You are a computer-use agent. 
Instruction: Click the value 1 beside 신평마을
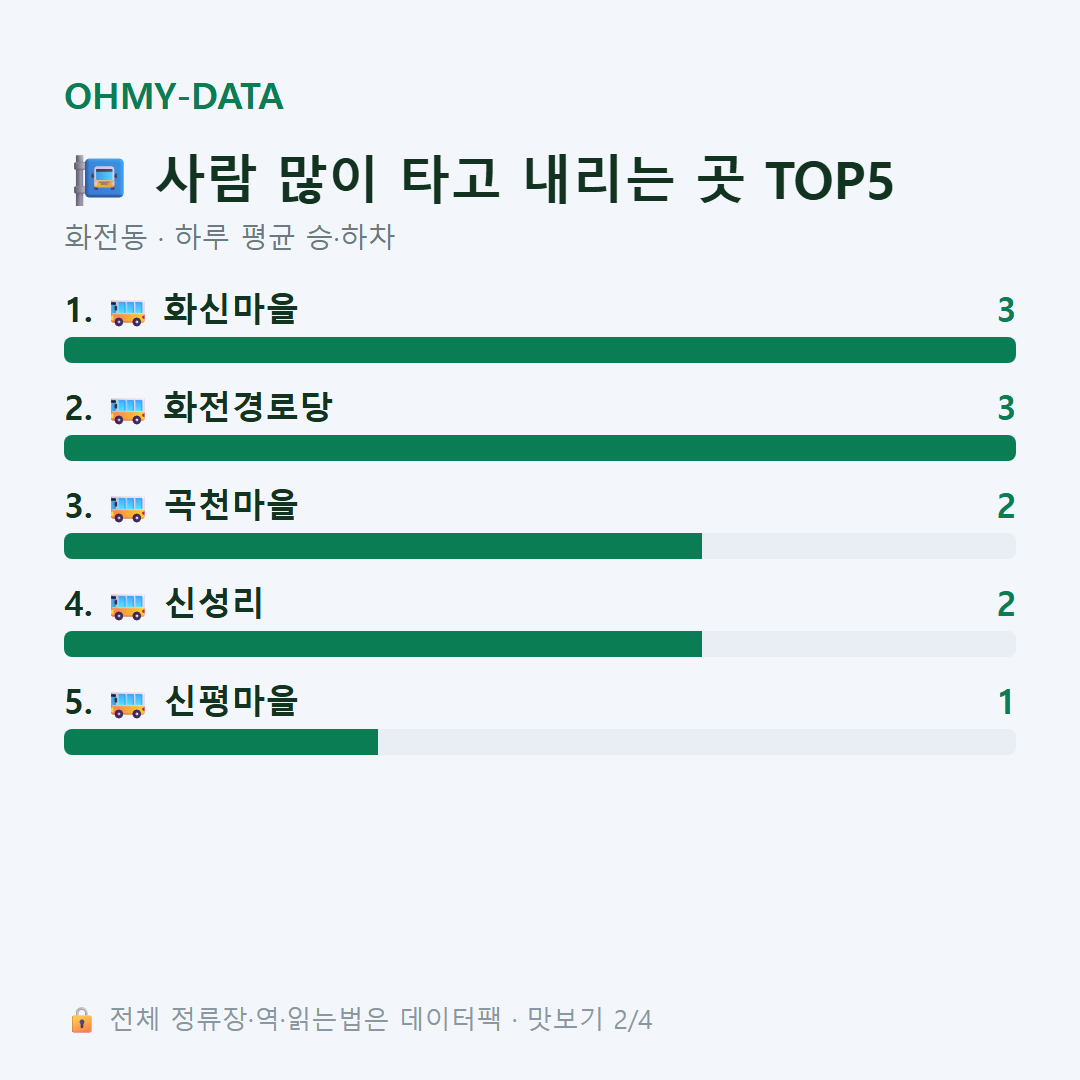1006,703
